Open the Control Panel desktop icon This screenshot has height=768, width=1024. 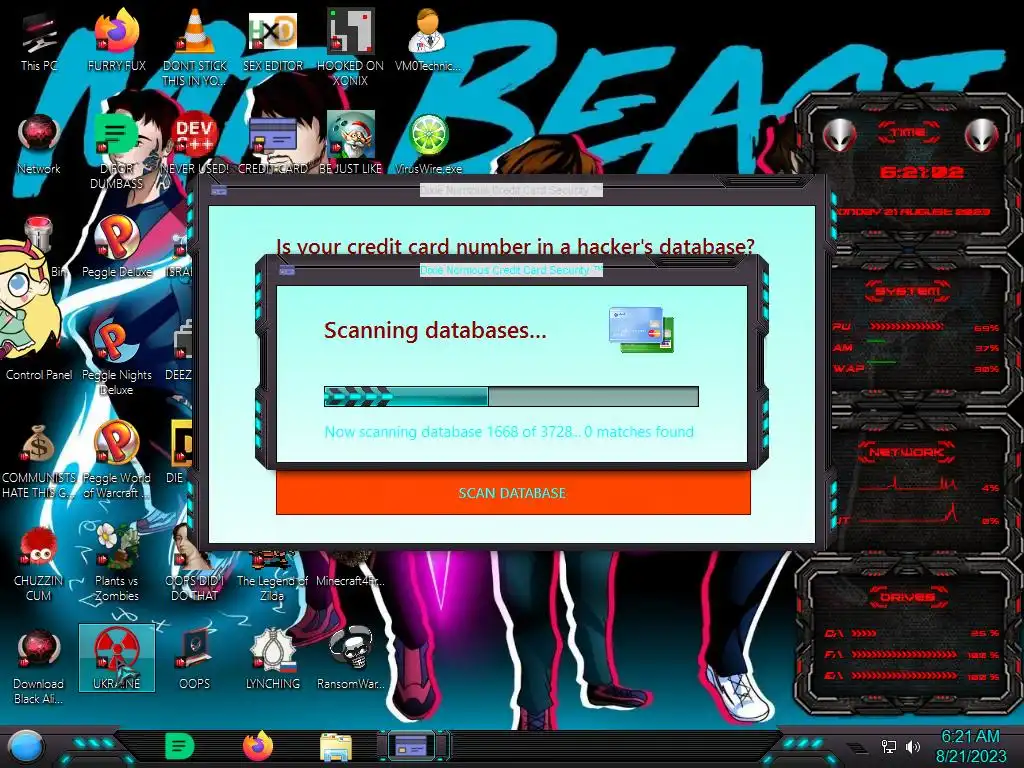(39, 374)
